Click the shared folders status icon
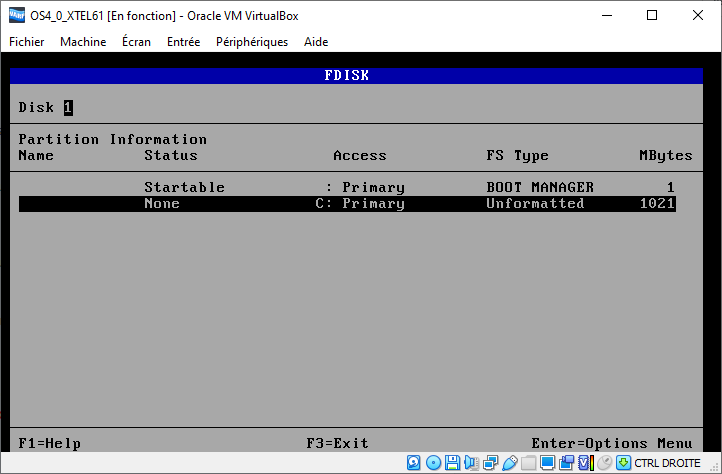Image resolution: width=722 pixels, height=474 pixels. tap(529, 463)
